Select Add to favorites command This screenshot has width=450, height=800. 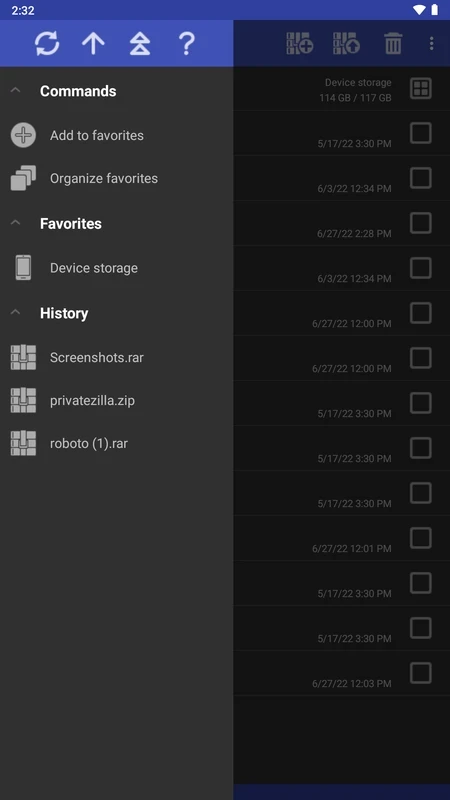coord(117,135)
